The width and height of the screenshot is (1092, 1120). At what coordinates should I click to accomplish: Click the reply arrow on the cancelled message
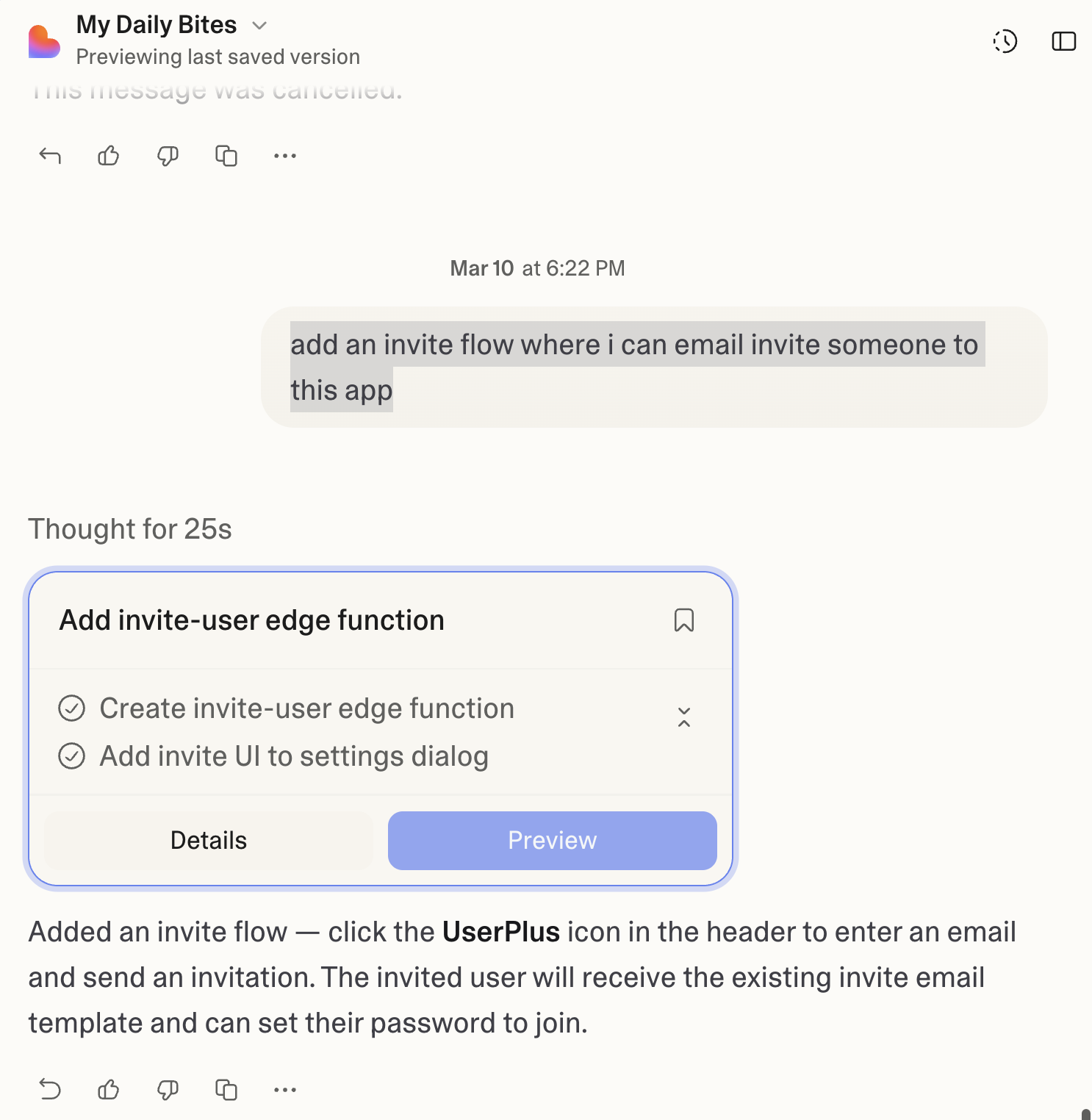[49, 155]
